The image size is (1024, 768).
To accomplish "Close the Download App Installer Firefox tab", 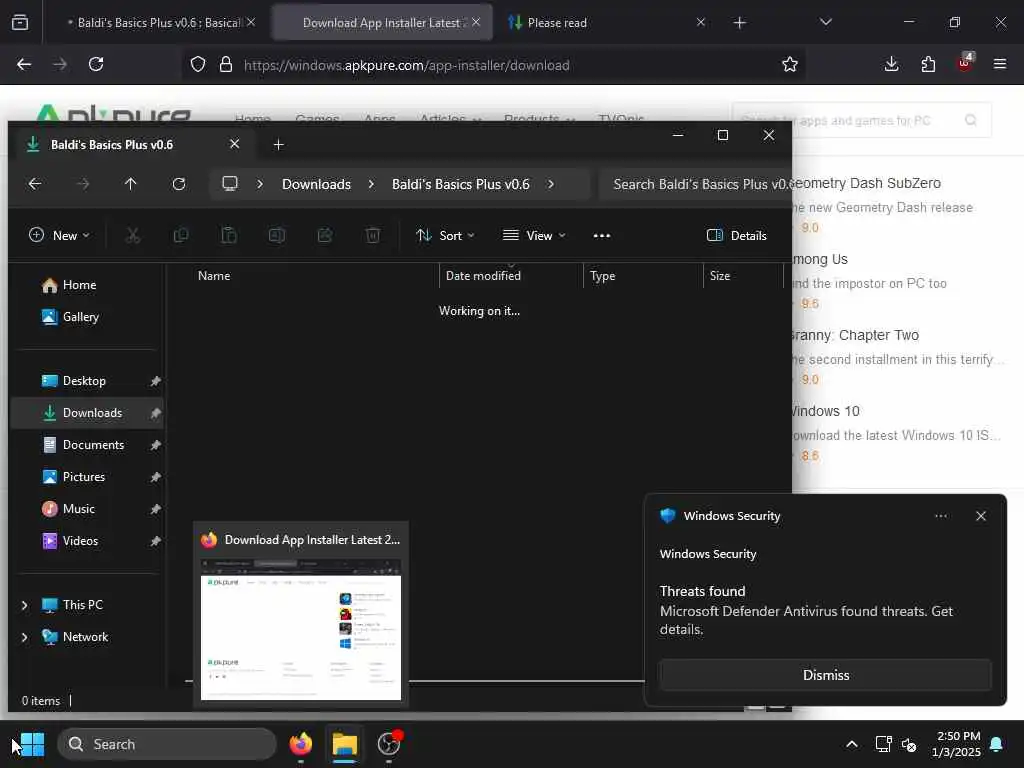I will pyautogui.click(x=476, y=22).
